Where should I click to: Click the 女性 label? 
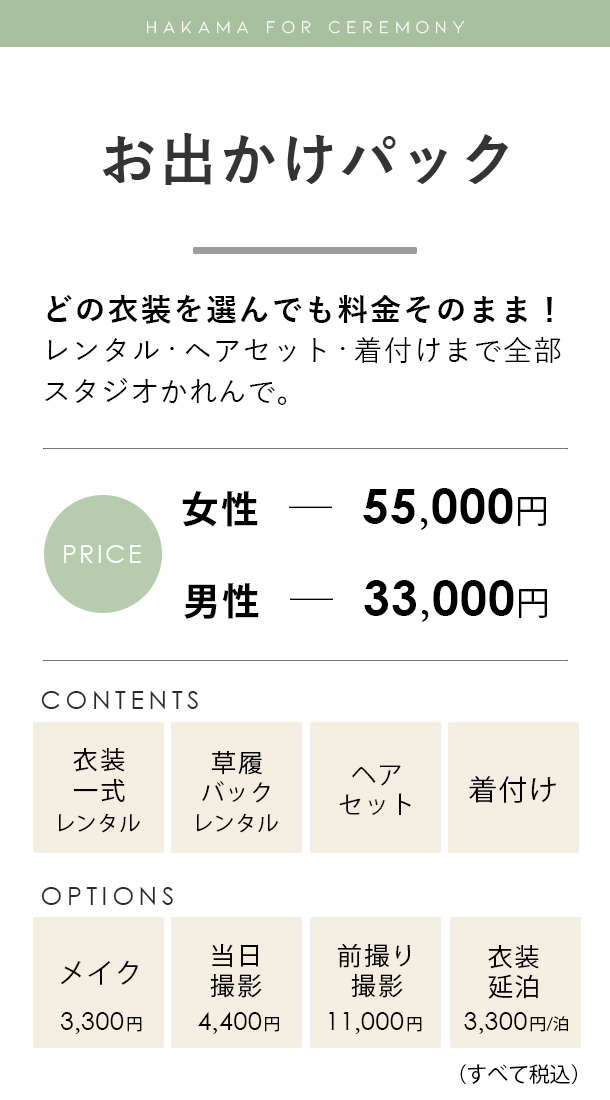click(x=220, y=509)
